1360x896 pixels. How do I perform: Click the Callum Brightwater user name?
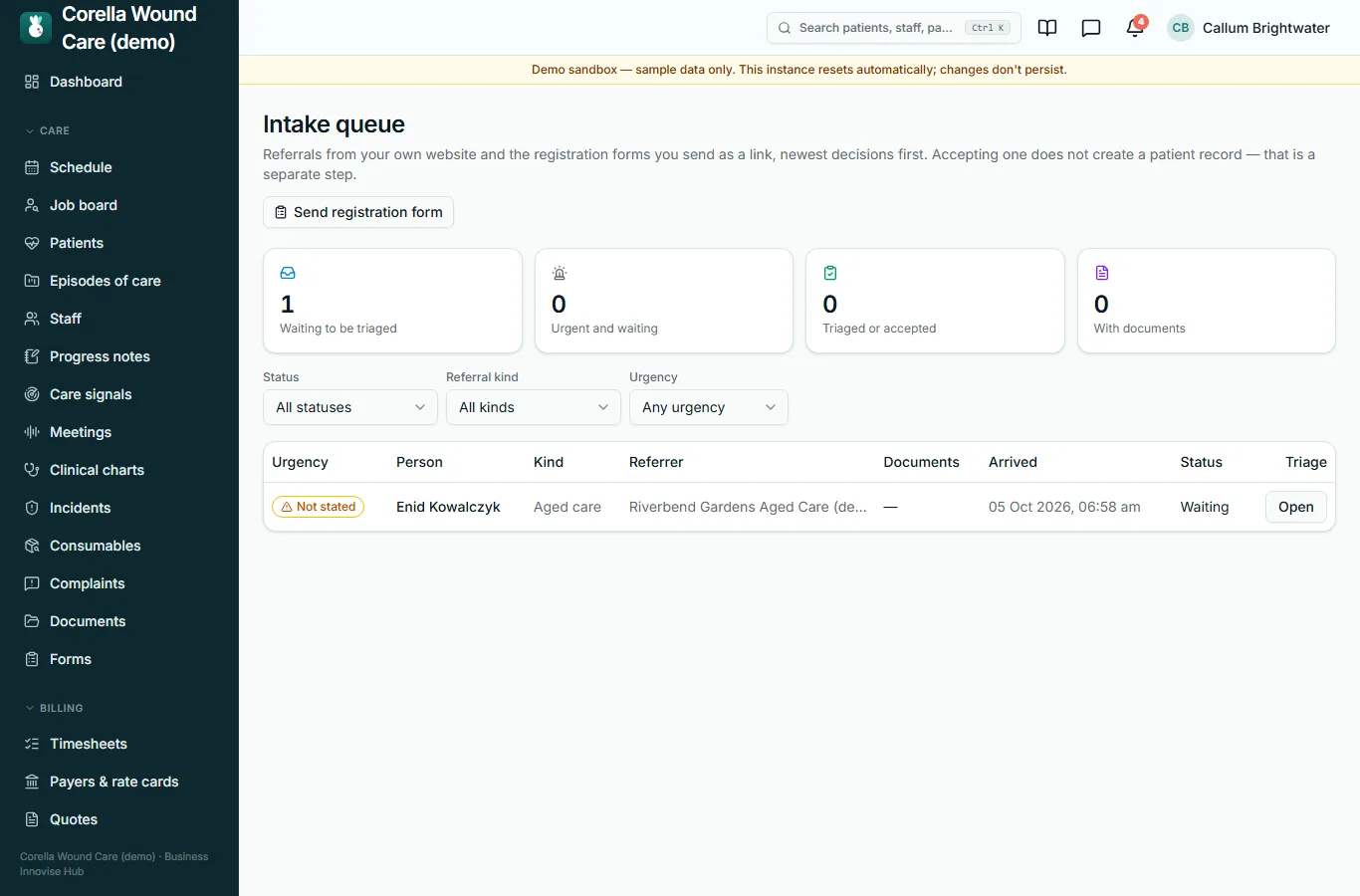1266,28
